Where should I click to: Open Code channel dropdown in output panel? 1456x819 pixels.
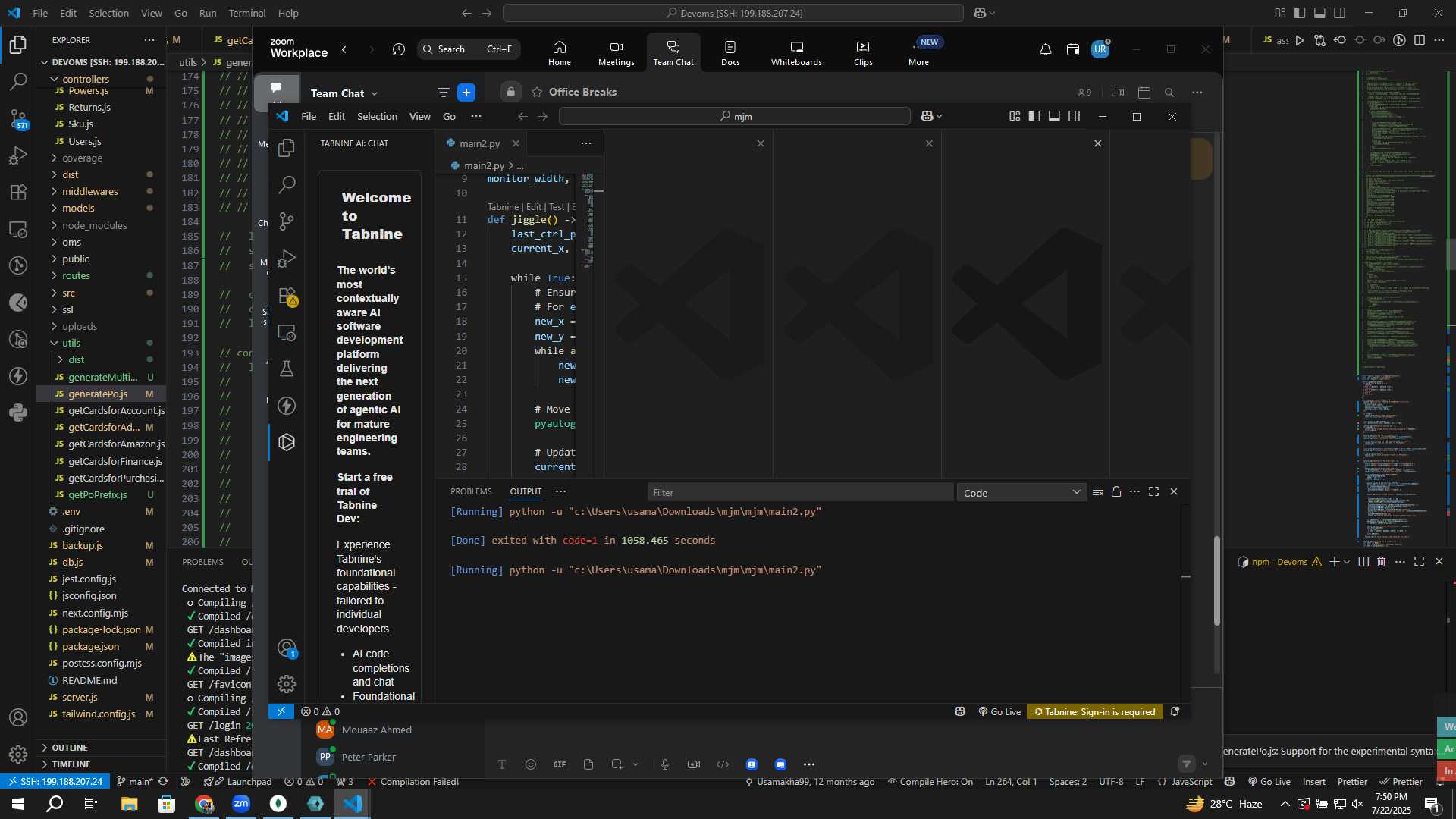pyautogui.click(x=1021, y=493)
